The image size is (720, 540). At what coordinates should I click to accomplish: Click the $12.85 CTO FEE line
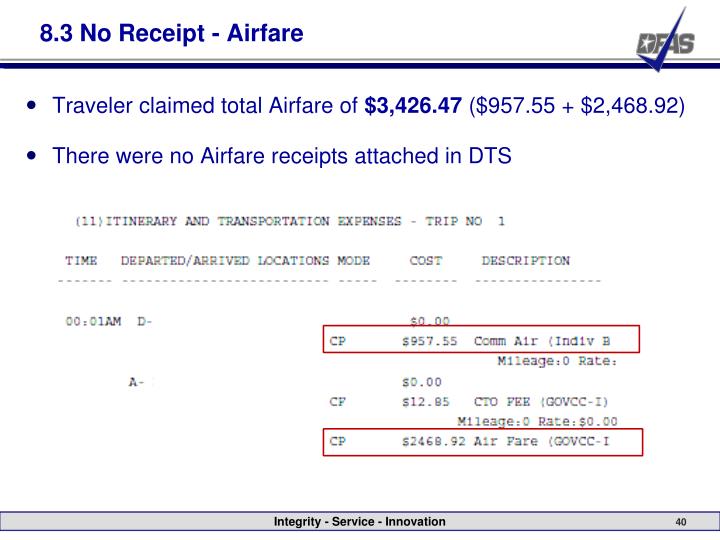(469, 402)
